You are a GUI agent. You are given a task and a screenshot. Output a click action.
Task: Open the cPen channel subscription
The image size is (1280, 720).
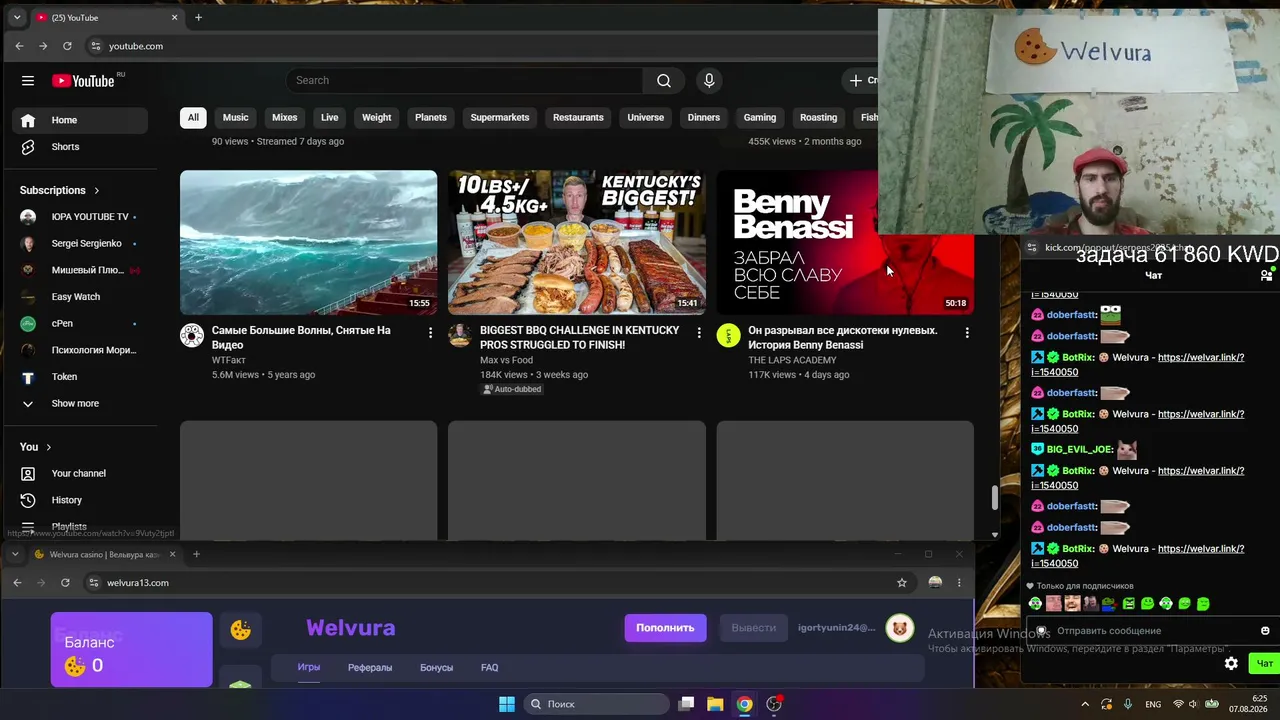80,324
